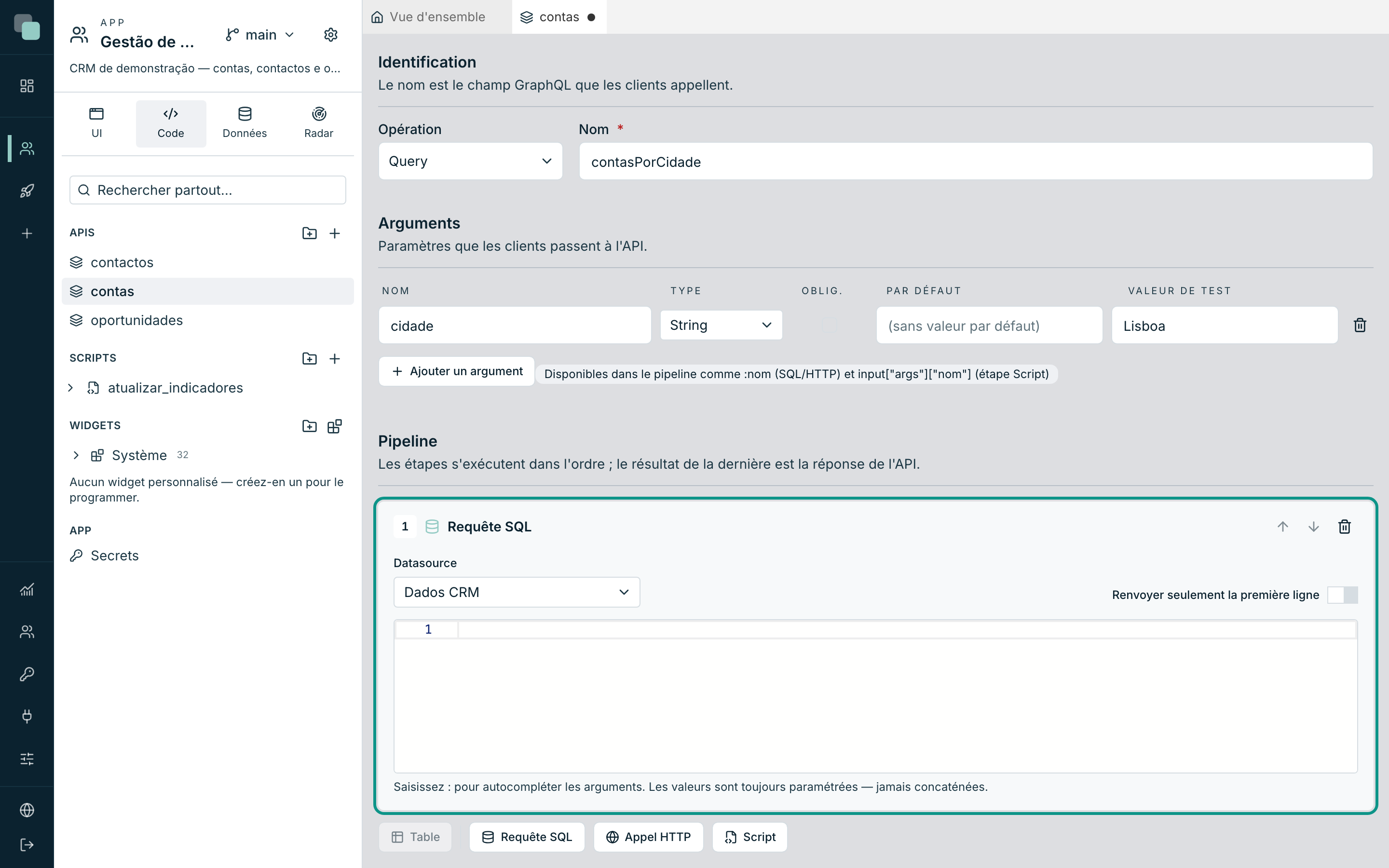
Task: Open the Radar section tab
Action: click(318, 123)
